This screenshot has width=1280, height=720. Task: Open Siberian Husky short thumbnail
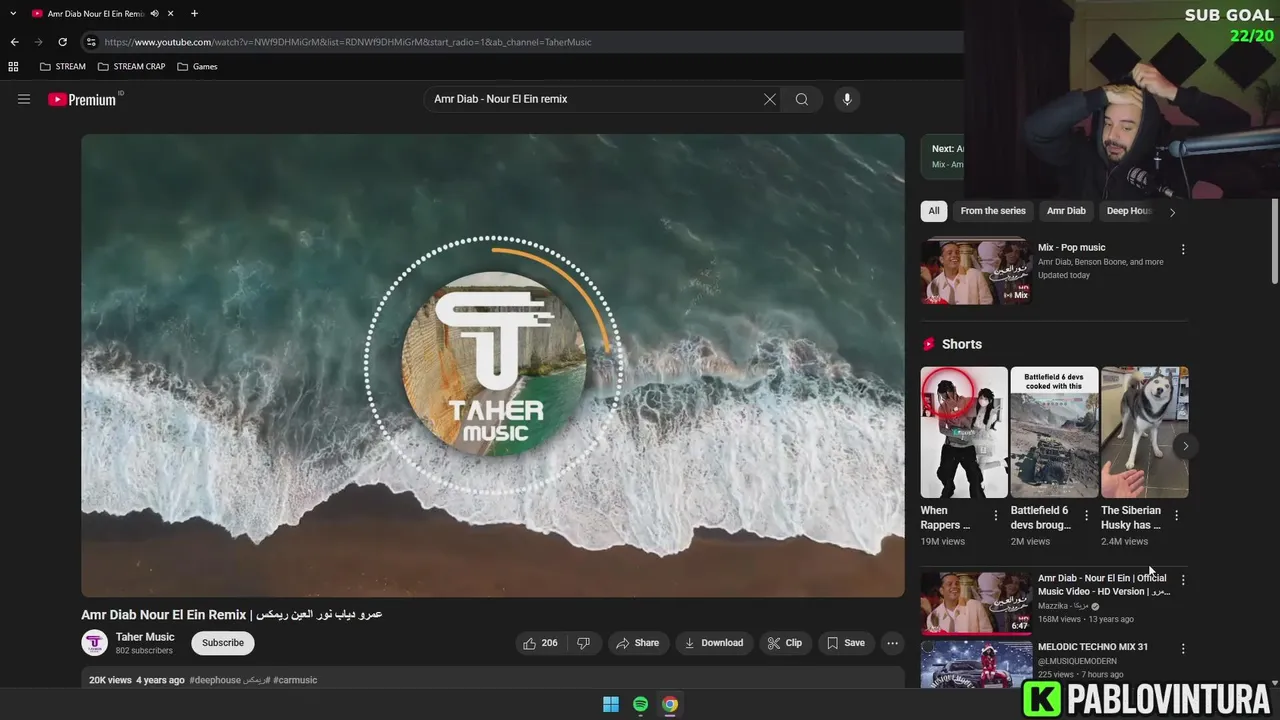1145,432
